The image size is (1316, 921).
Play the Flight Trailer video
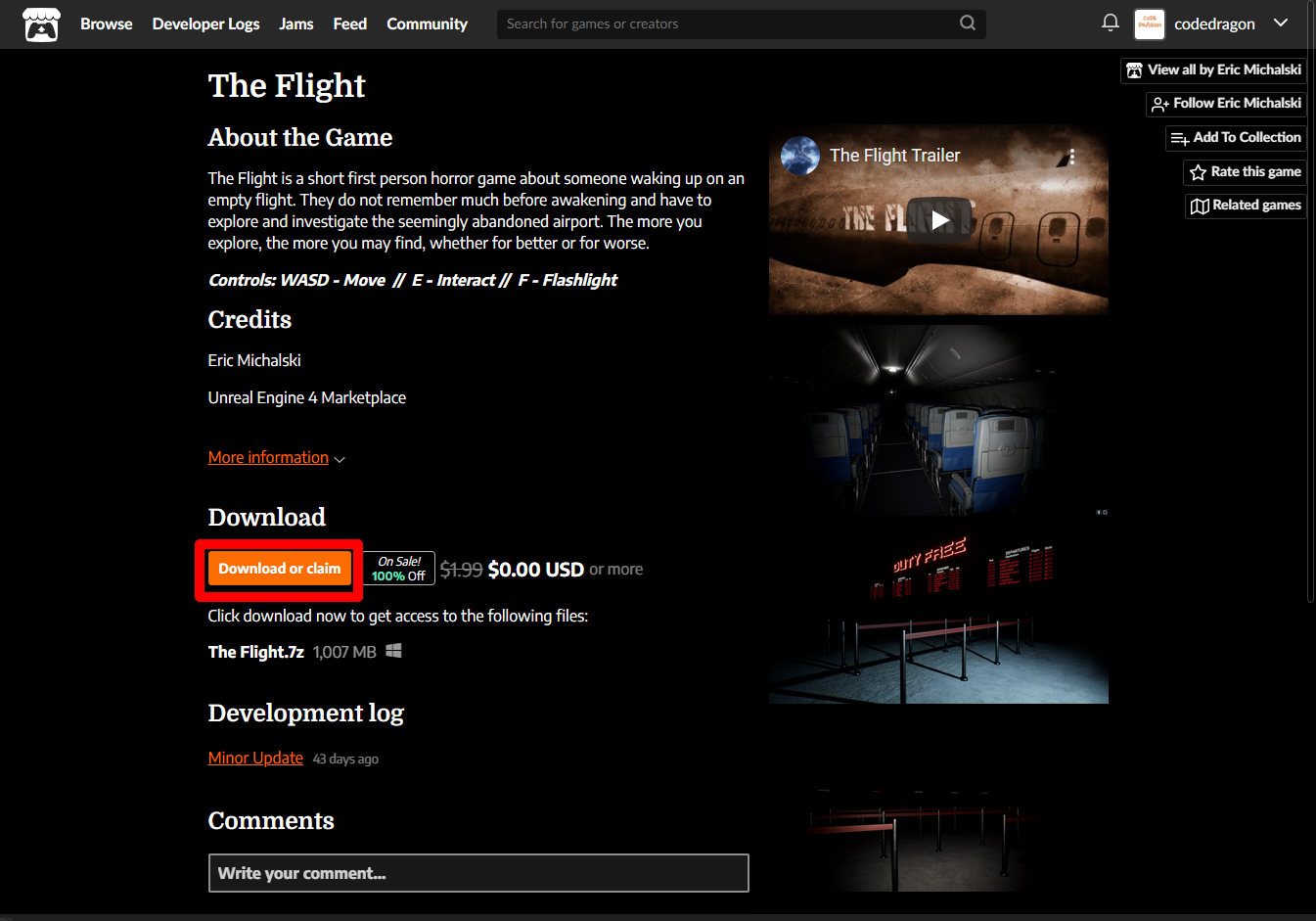[939, 219]
